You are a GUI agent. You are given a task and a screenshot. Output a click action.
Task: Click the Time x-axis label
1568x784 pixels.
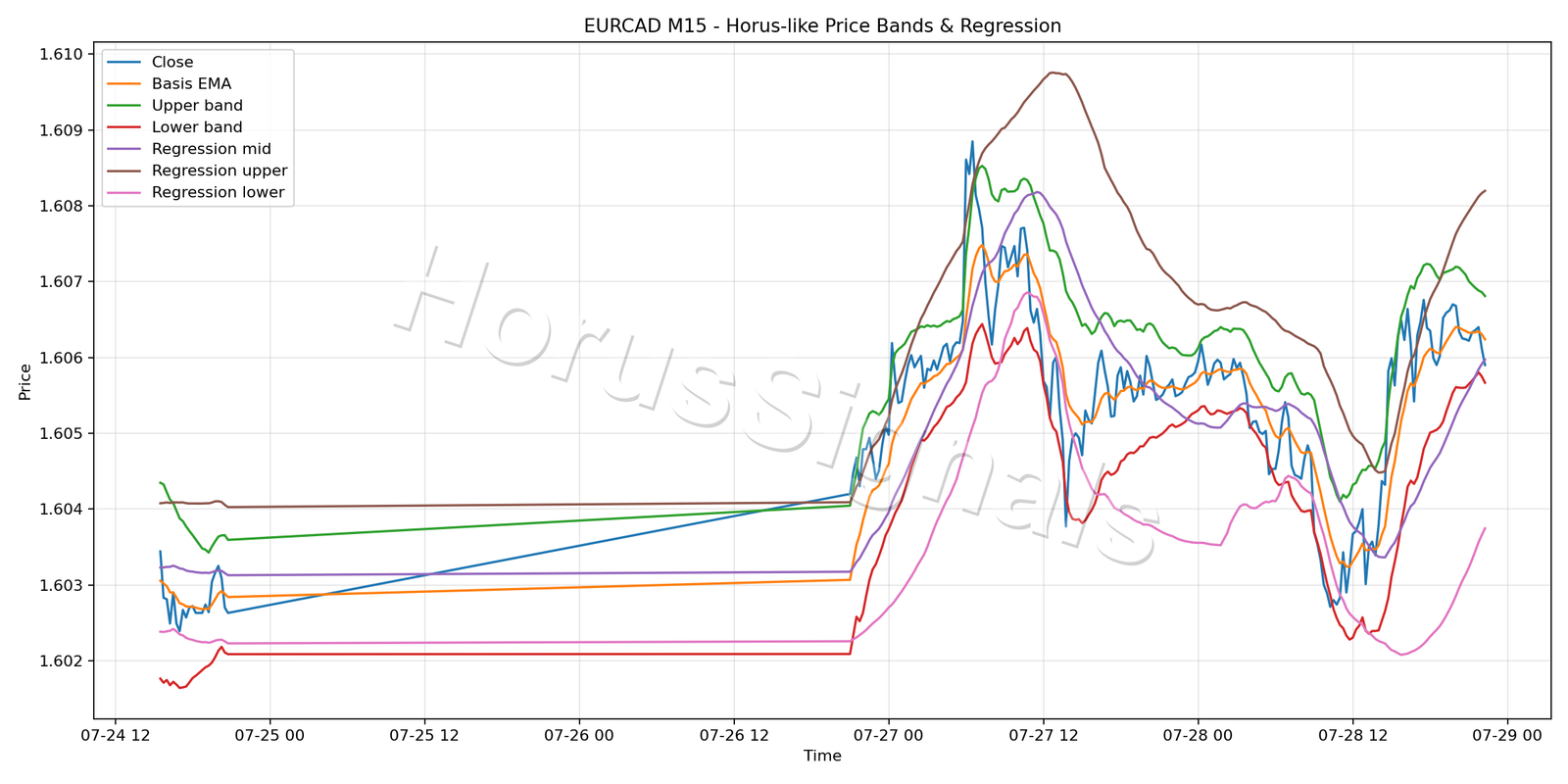[822, 756]
